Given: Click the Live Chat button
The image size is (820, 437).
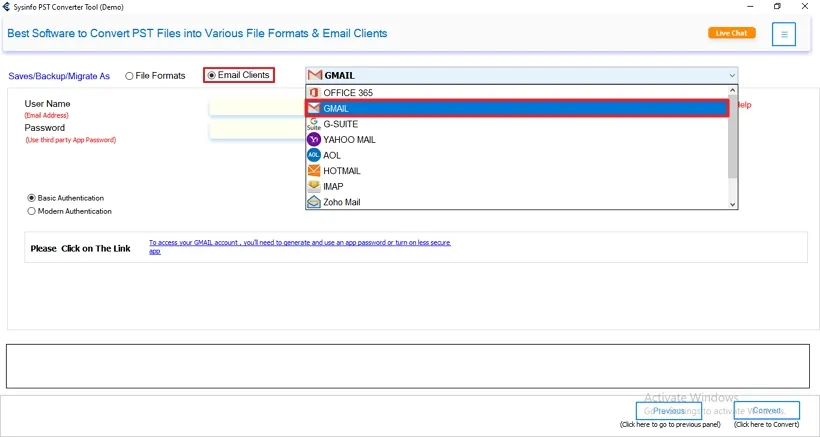Looking at the screenshot, I should [x=732, y=33].
